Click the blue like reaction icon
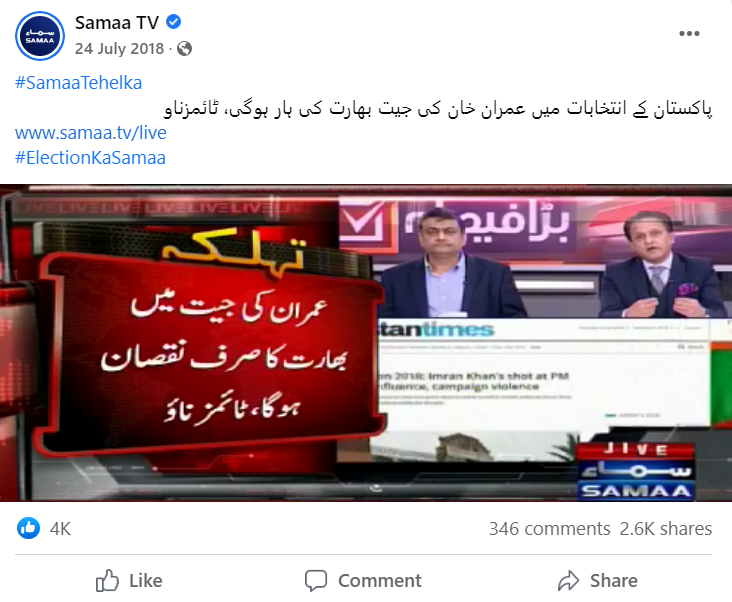The width and height of the screenshot is (732, 602). tap(28, 528)
